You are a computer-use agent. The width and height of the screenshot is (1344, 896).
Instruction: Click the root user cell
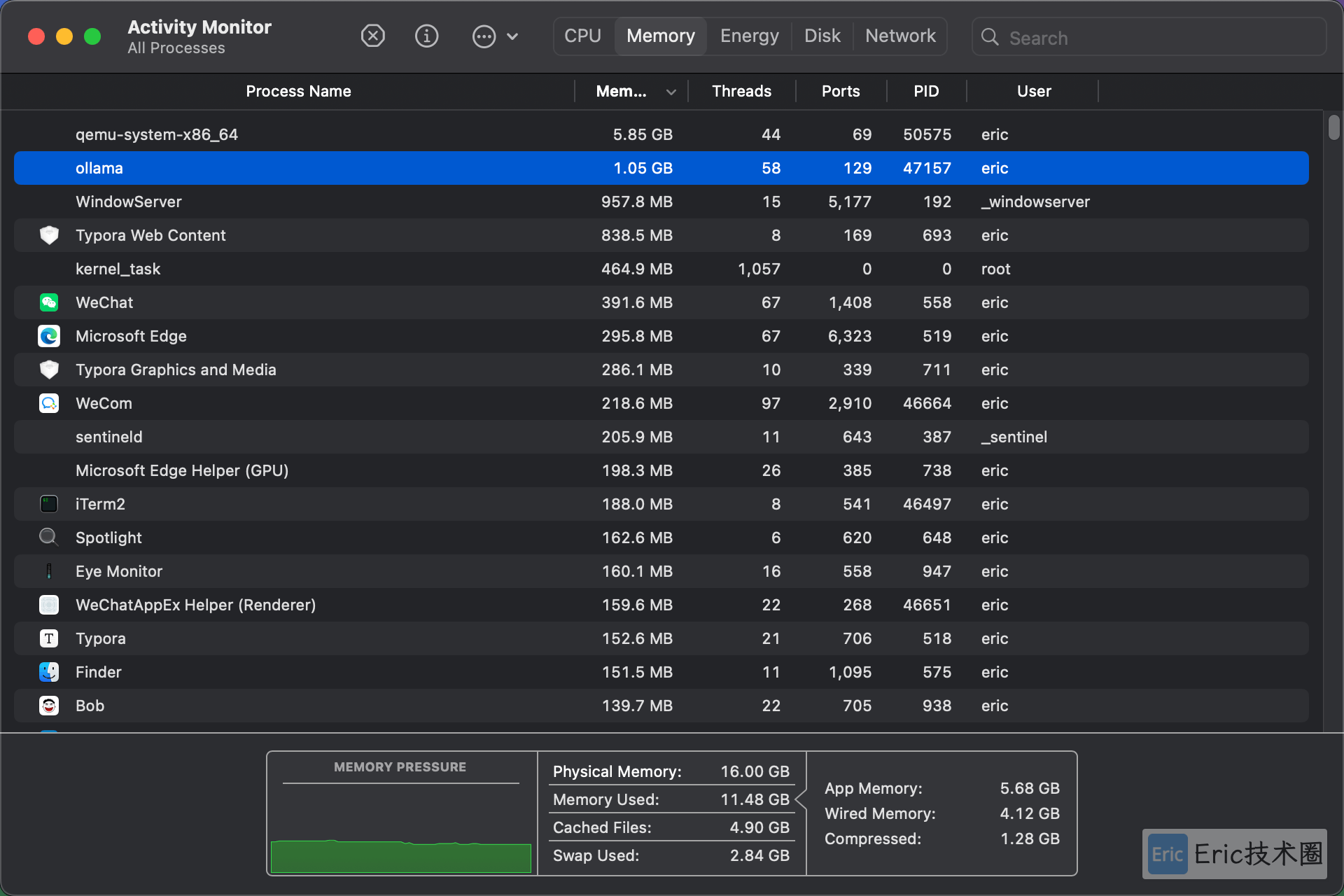995,269
